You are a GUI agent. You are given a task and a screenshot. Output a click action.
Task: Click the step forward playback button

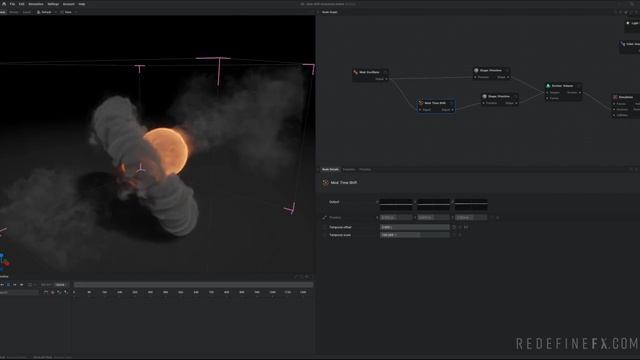click(15, 284)
